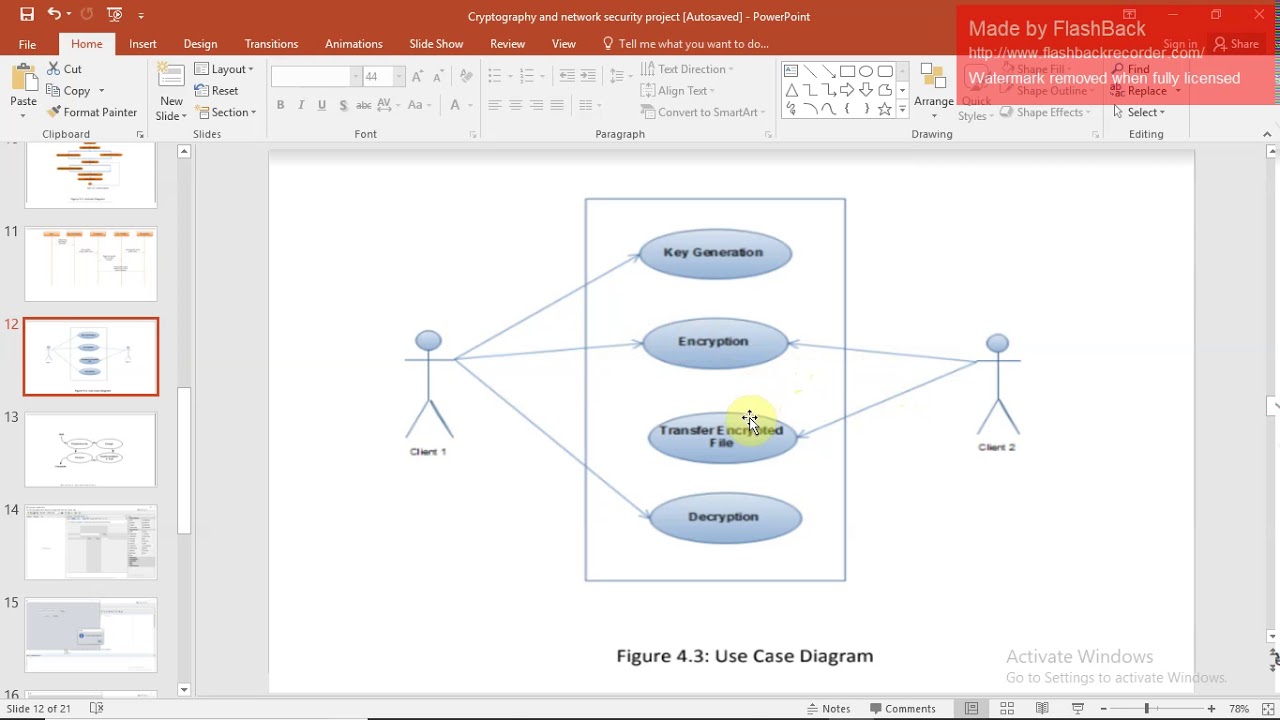
Task: Switch to Slide Sorter view
Action: pos(1007,708)
